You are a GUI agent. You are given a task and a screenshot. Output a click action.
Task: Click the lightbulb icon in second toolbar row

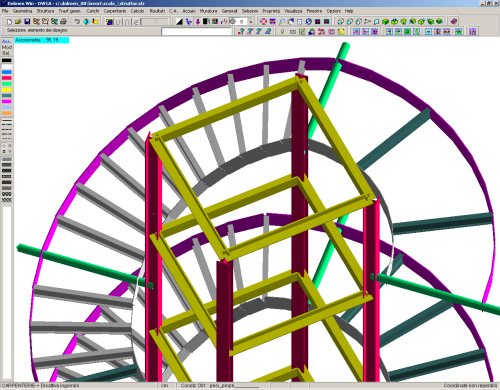pos(283,32)
